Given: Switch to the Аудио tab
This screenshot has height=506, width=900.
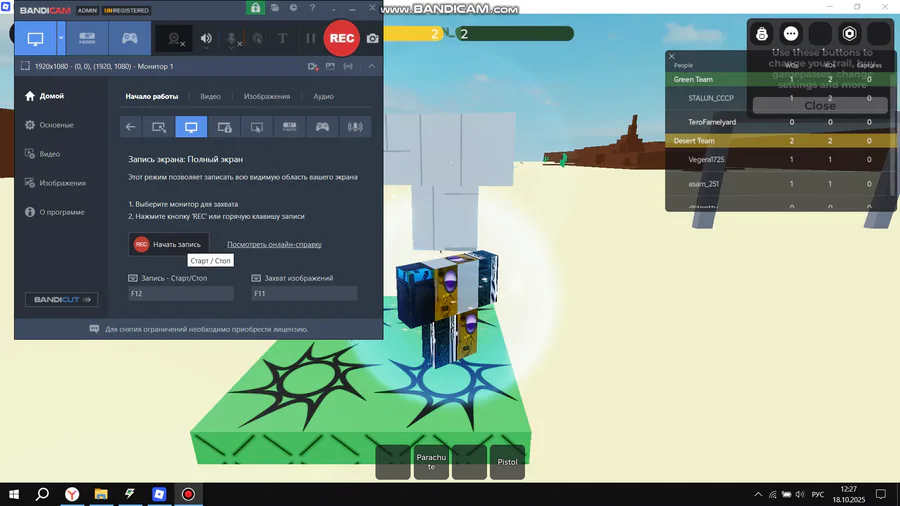Looking at the screenshot, I should 324,96.
